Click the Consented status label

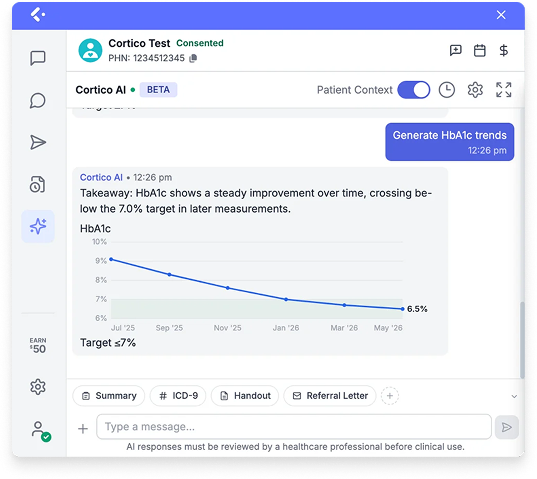click(200, 43)
